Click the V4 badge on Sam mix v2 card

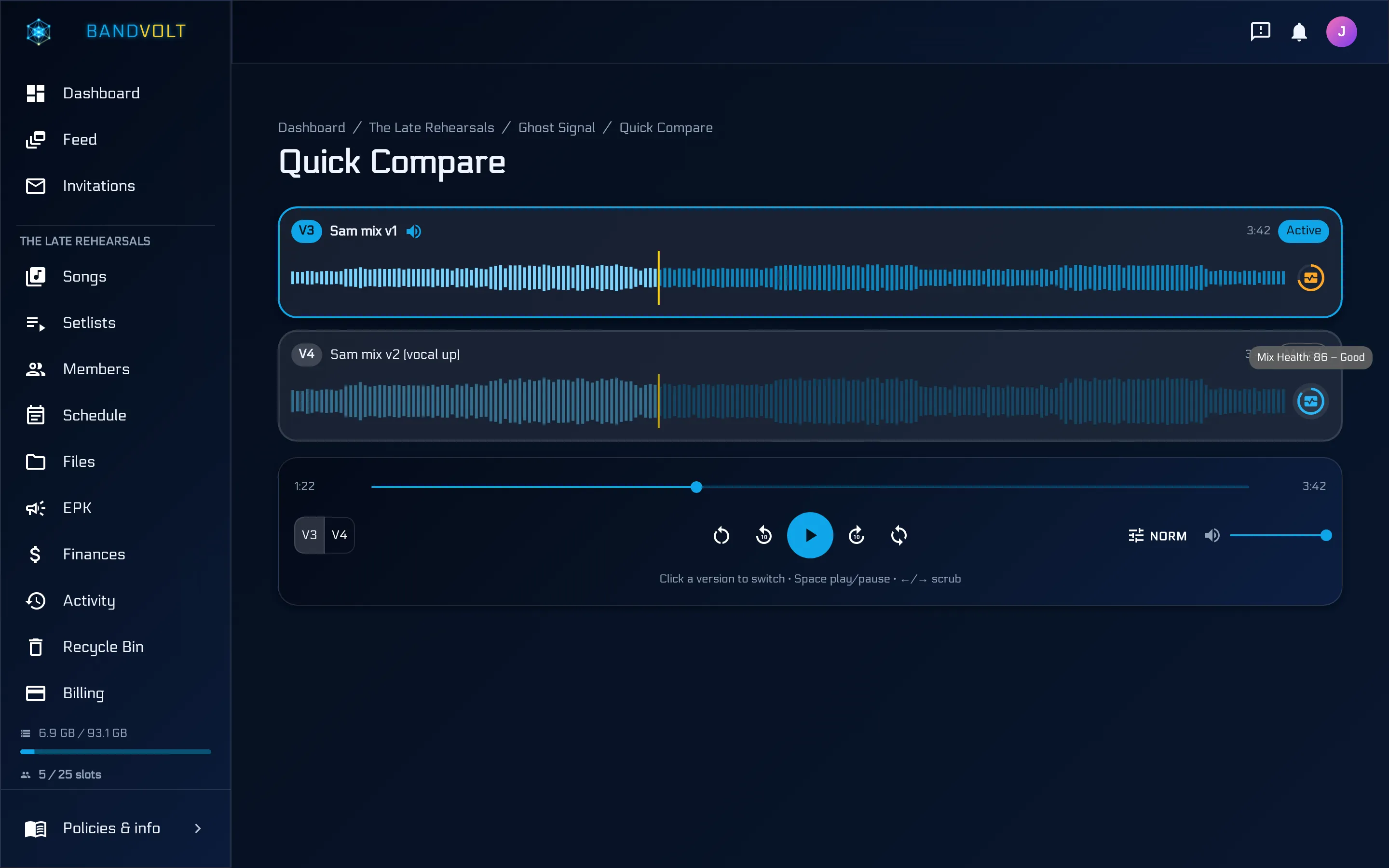coord(307,354)
